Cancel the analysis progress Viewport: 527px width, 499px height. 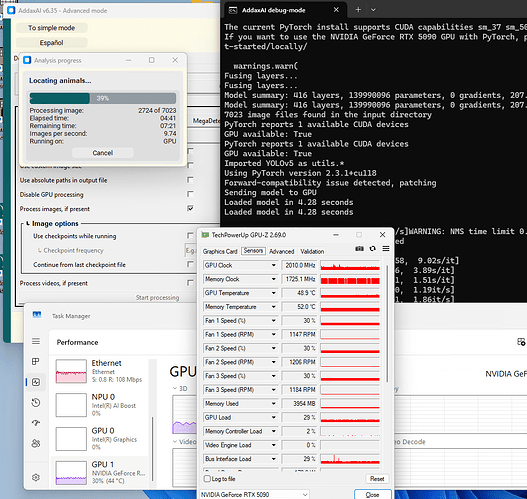pos(103,153)
